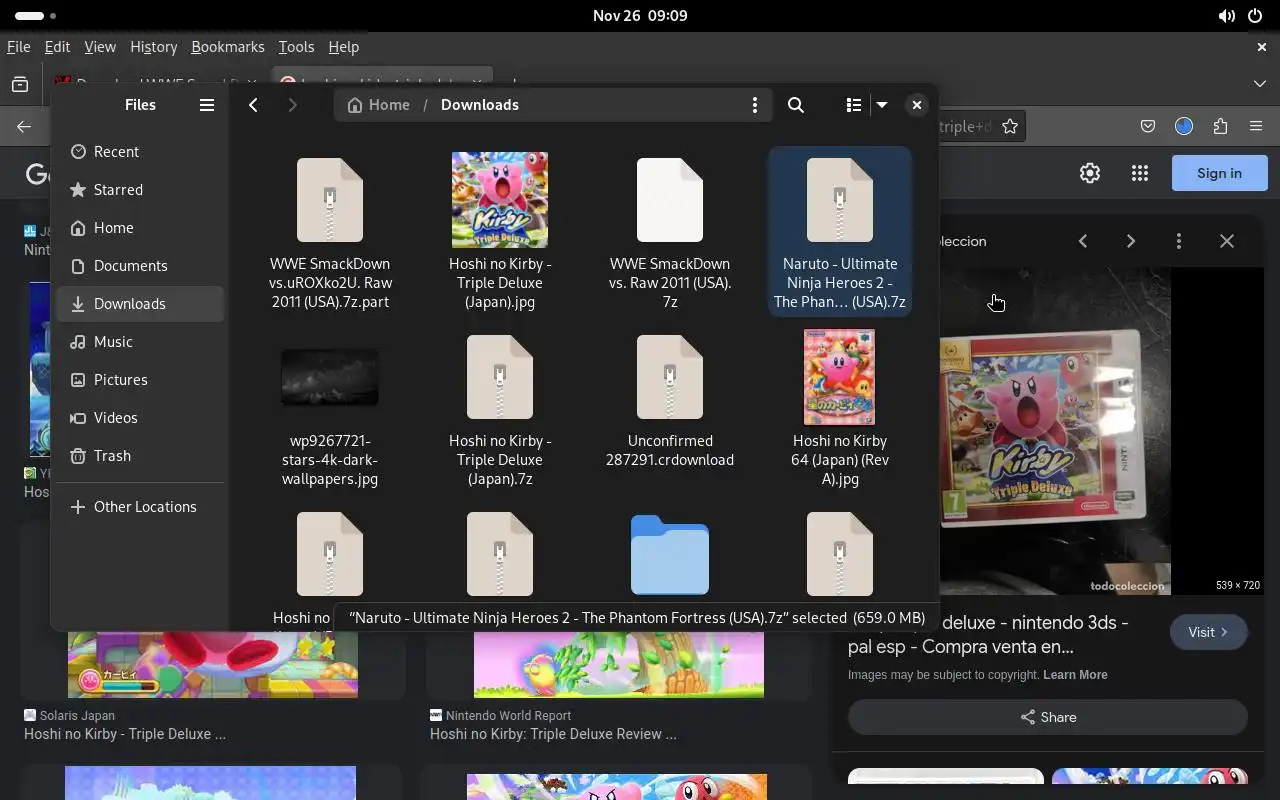Open Other Locations in sidebar

[x=140, y=507]
